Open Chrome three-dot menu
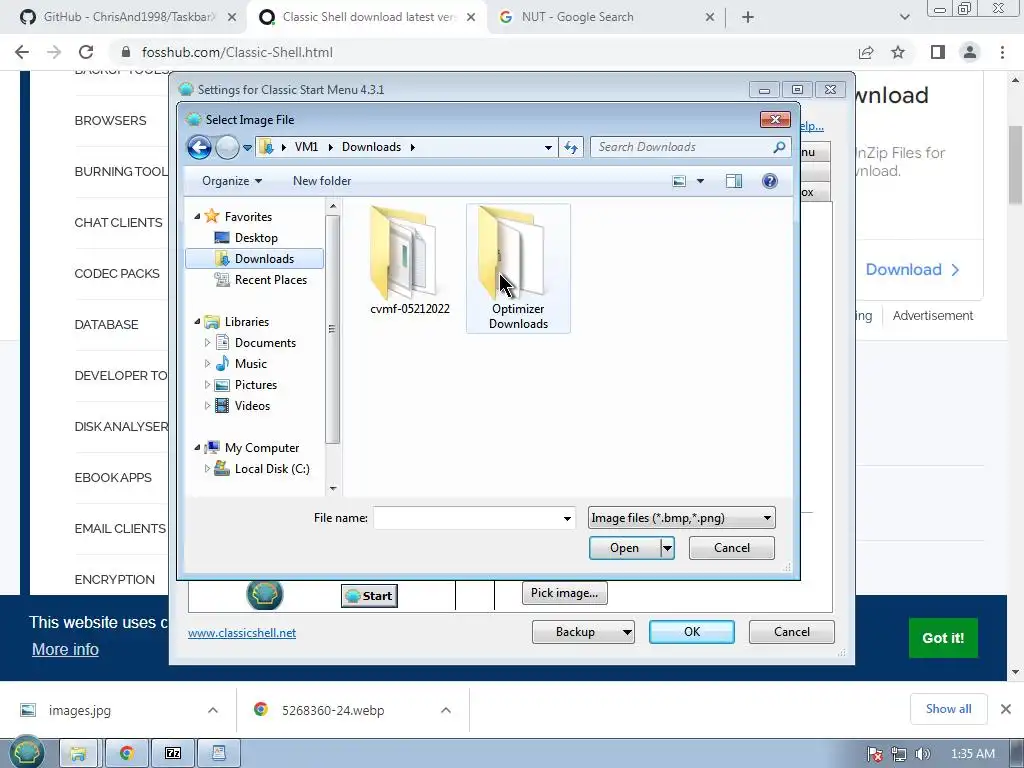Image resolution: width=1024 pixels, height=768 pixels. point(1002,52)
